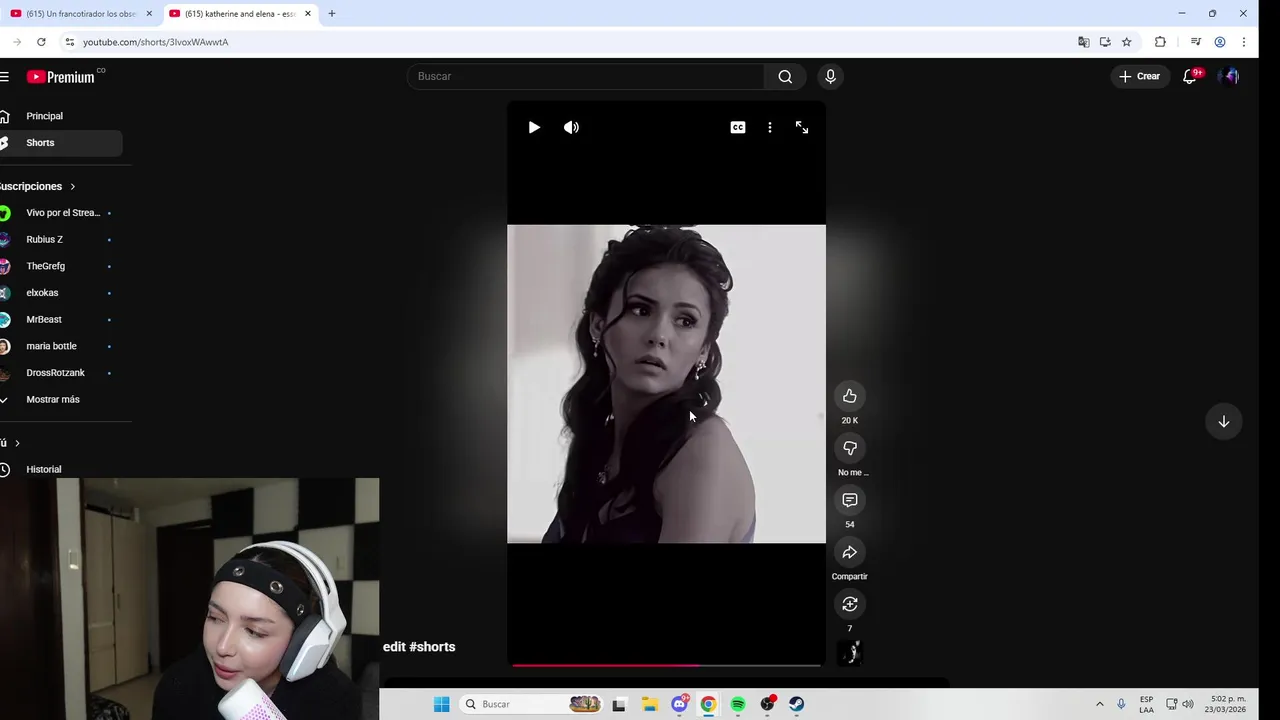Open elxokas channel

(x=60, y=293)
